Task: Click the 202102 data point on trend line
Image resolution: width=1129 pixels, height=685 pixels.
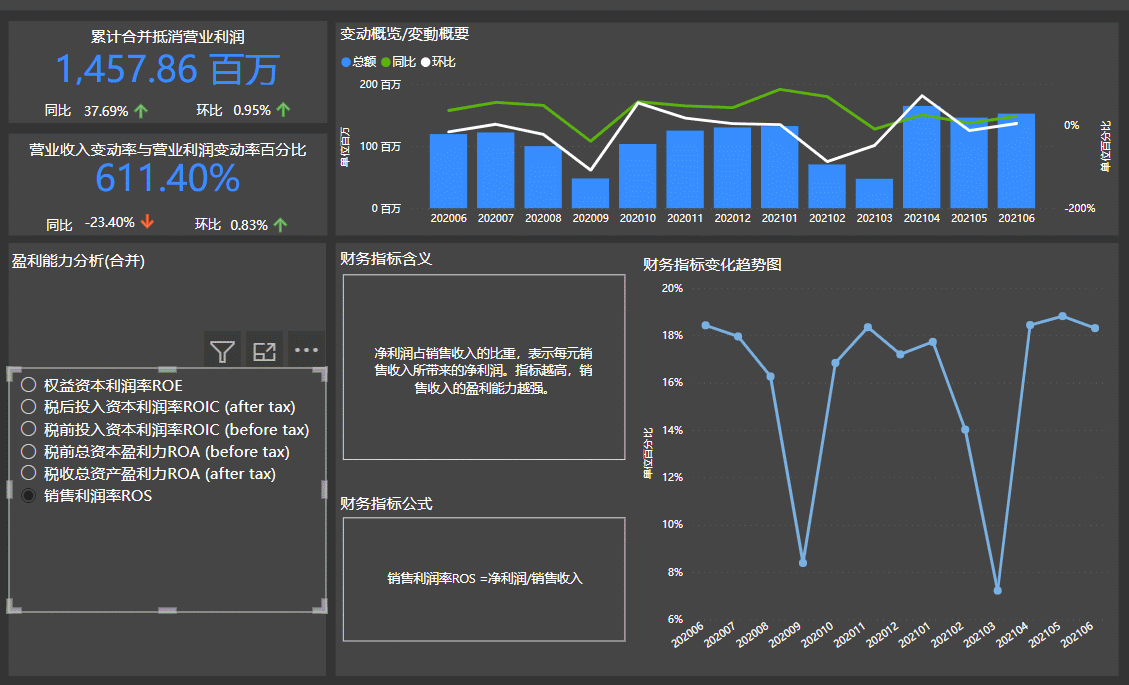Action: click(965, 430)
